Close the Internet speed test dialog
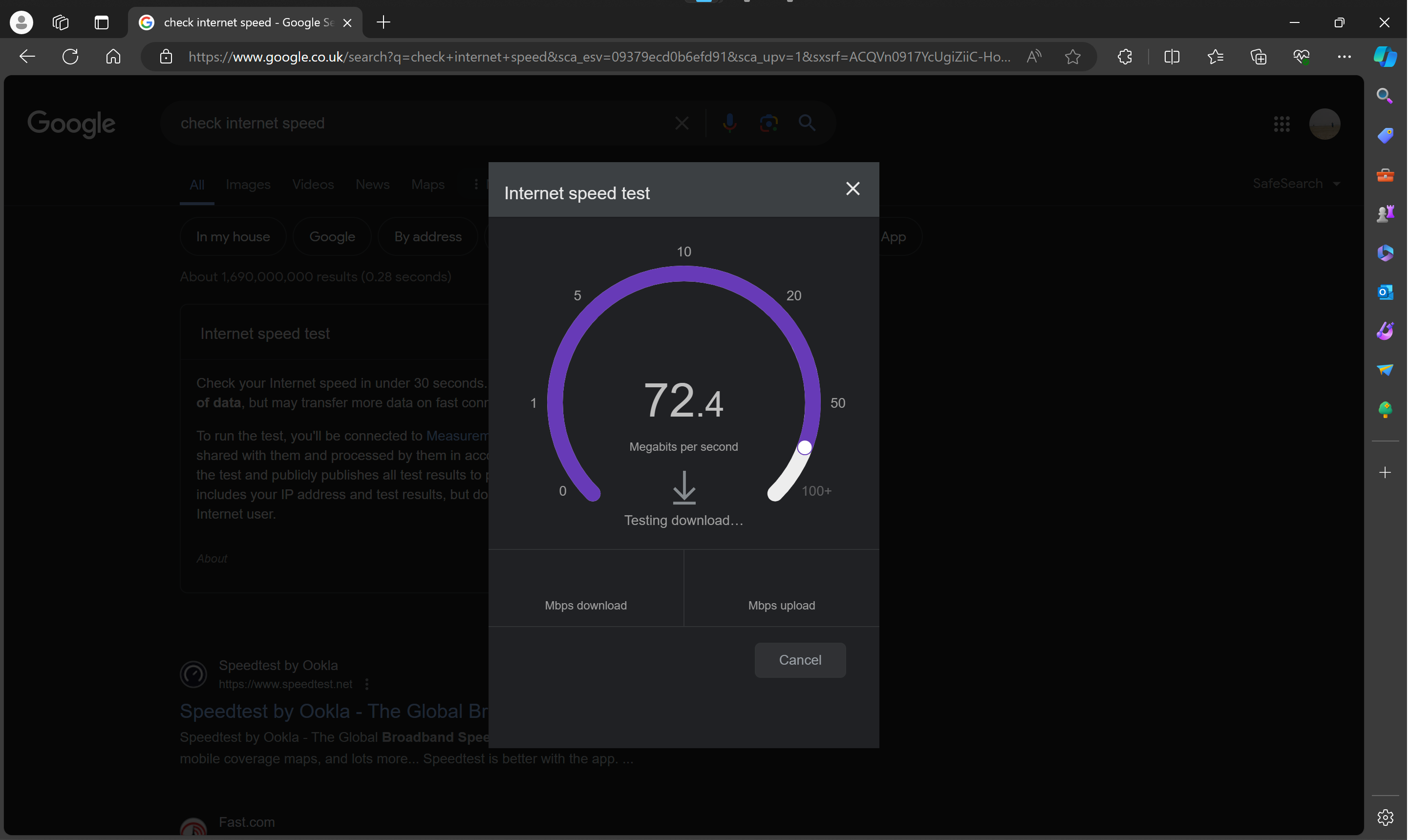1408x840 pixels. pos(853,189)
